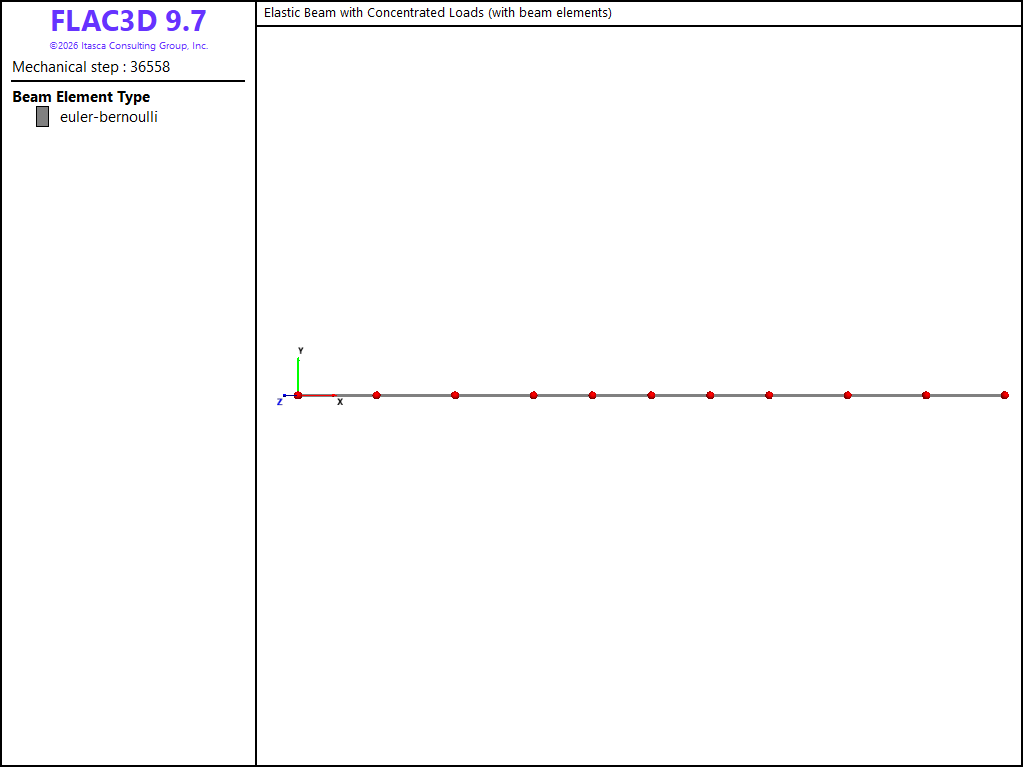Pick the fifth red node from the left
This screenshot has height=768, width=1024.
[x=592, y=395]
